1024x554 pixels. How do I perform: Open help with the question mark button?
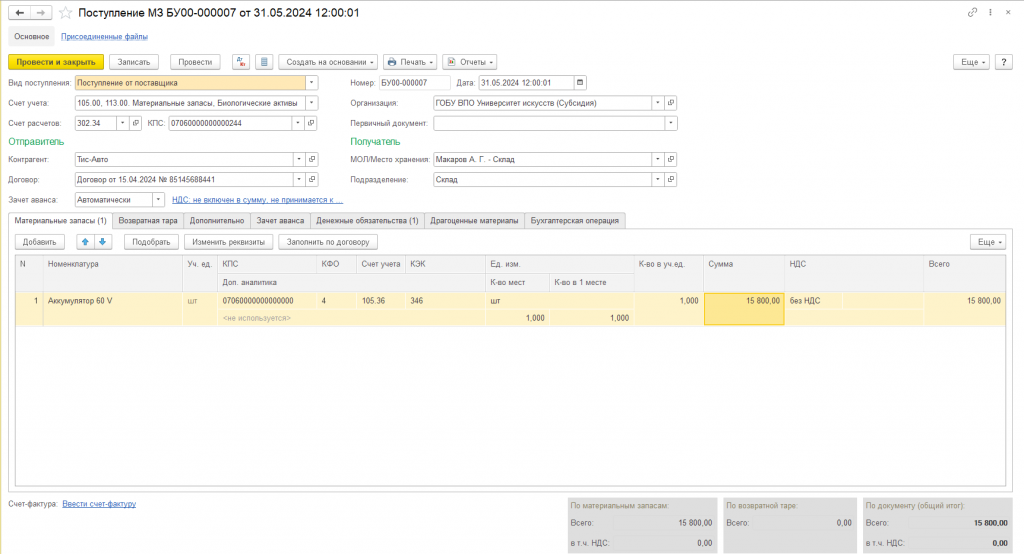(1004, 62)
